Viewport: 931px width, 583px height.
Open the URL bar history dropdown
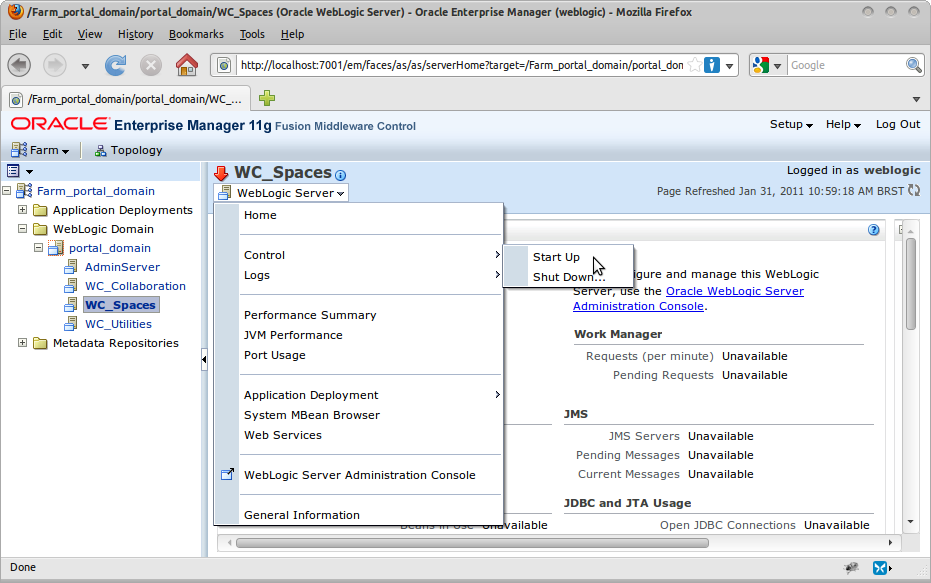coord(729,65)
